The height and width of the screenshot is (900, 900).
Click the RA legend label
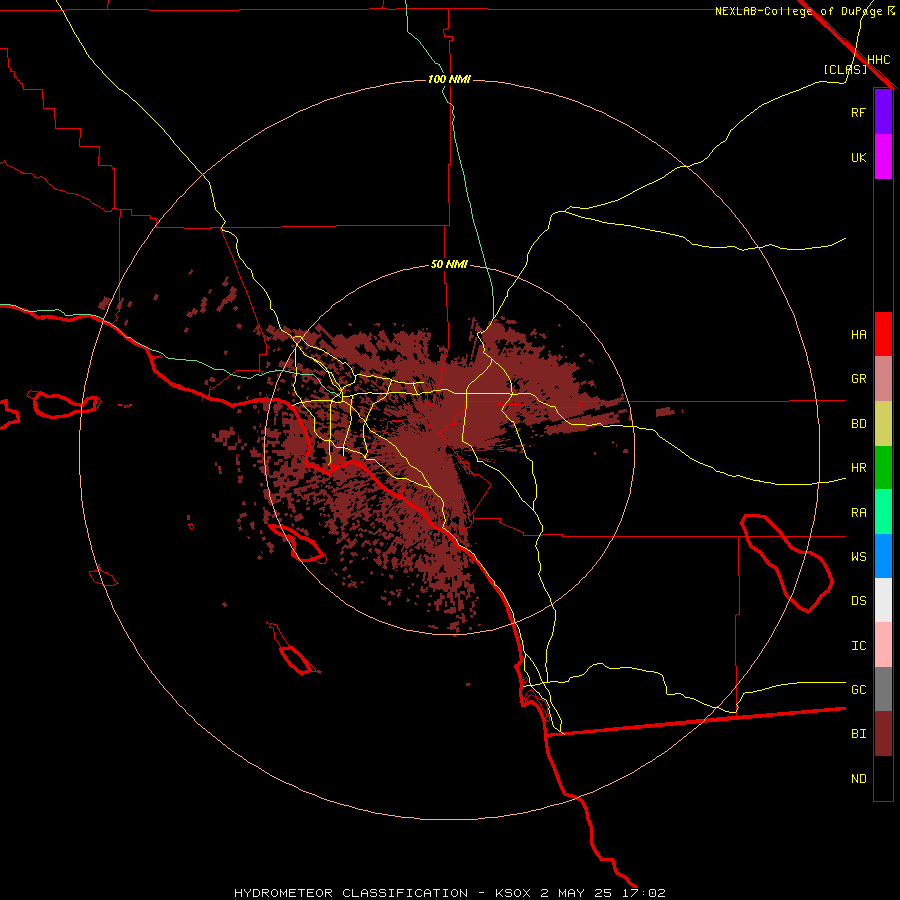859,513
